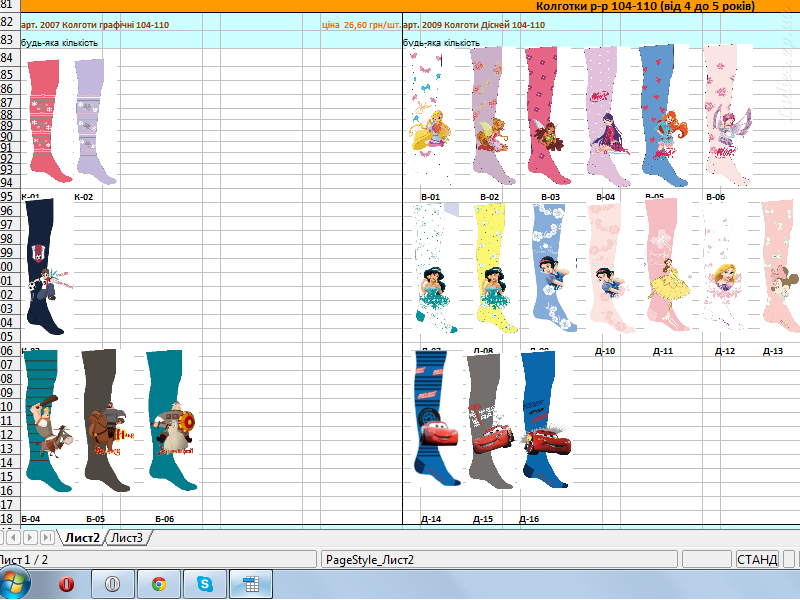
Task: Click the price text "ціна 26,60 грн/шт."
Action: point(361,25)
